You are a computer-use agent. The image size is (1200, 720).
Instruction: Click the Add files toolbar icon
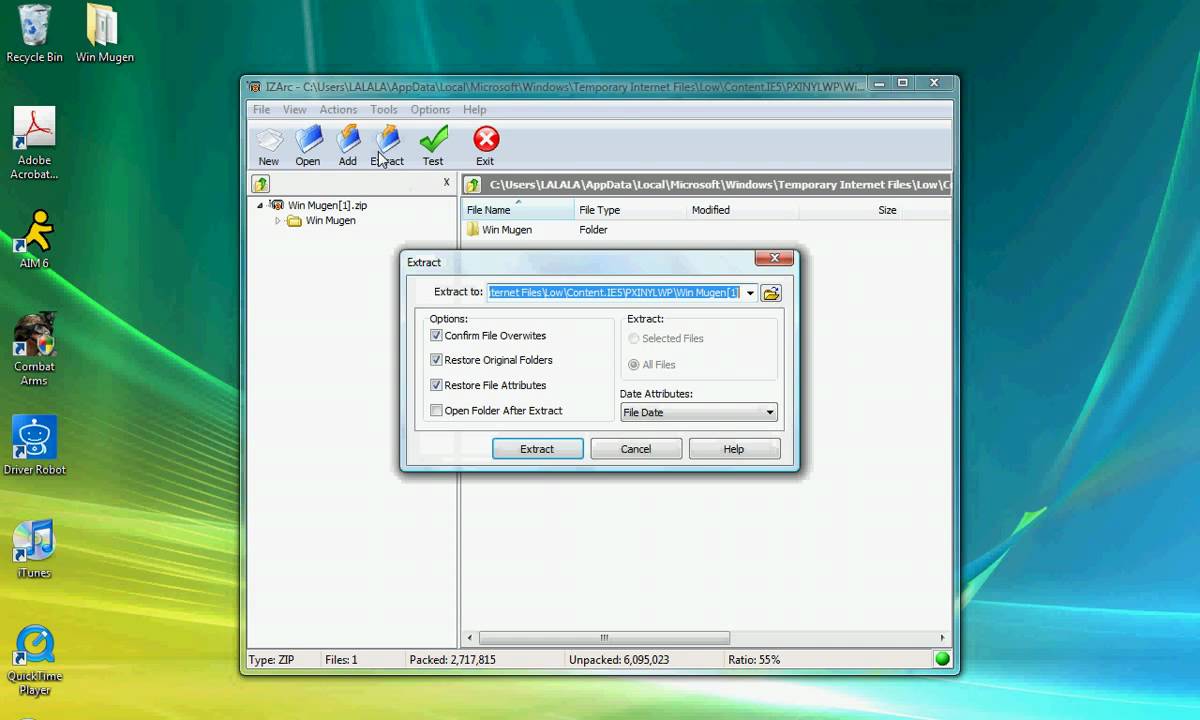click(347, 146)
